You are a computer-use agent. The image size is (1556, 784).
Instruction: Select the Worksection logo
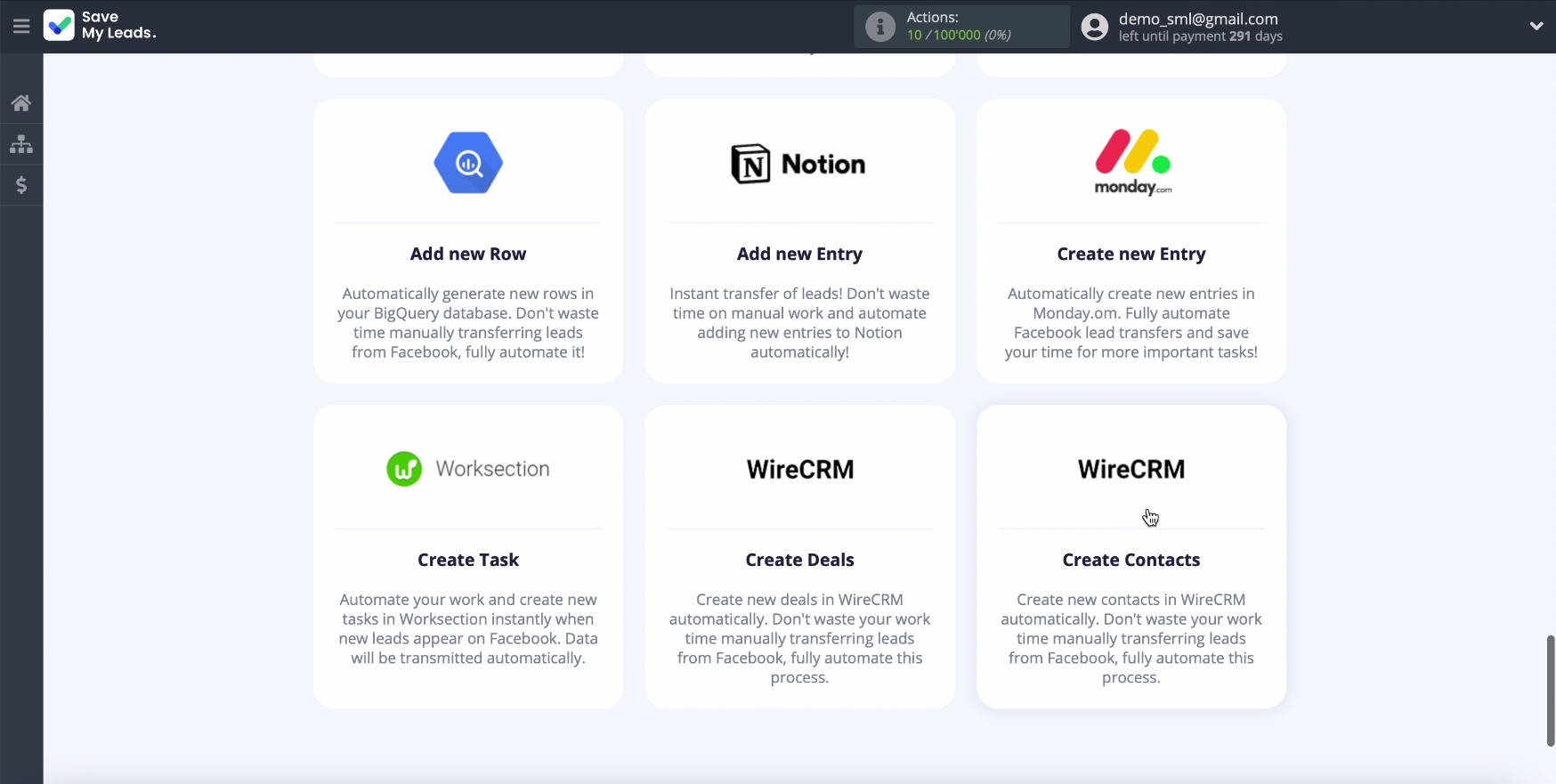(x=468, y=469)
